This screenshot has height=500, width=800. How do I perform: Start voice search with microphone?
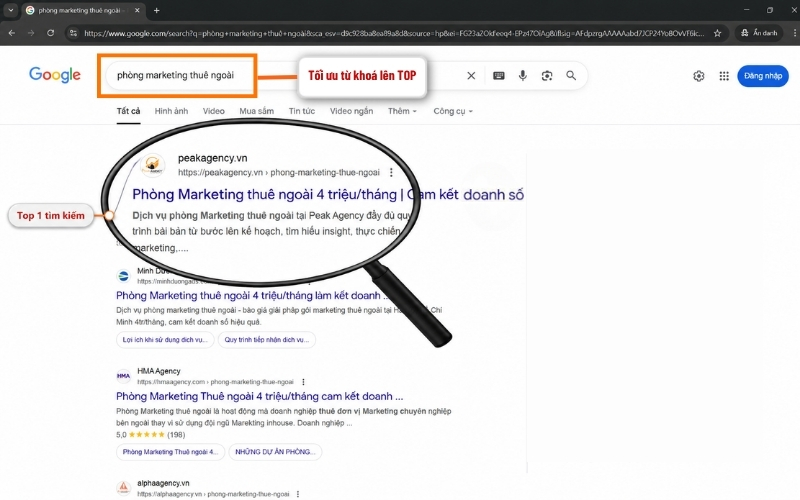(522, 76)
